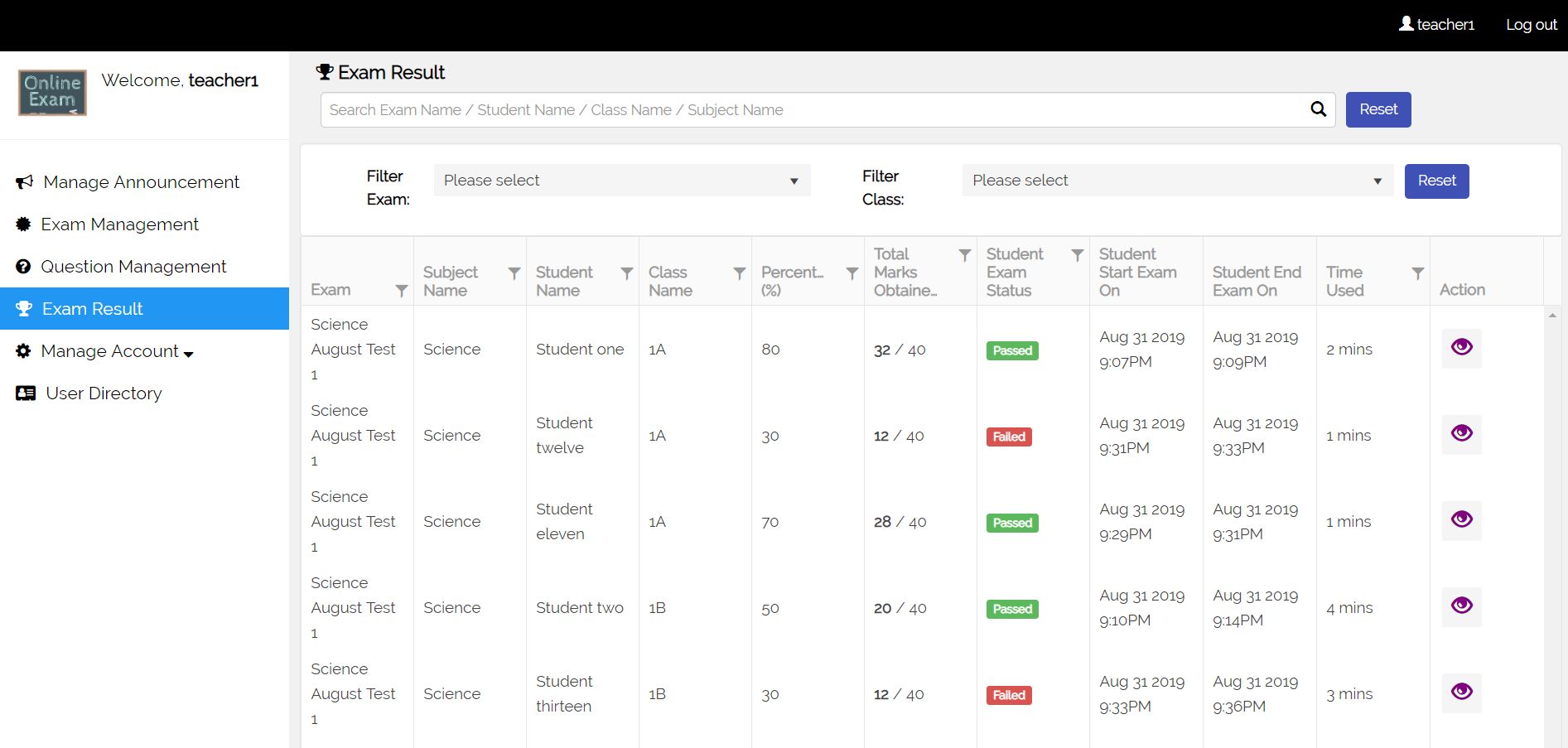The height and width of the screenshot is (748, 1568).
Task: Open the Filter Exam dropdown
Action: 621,181
